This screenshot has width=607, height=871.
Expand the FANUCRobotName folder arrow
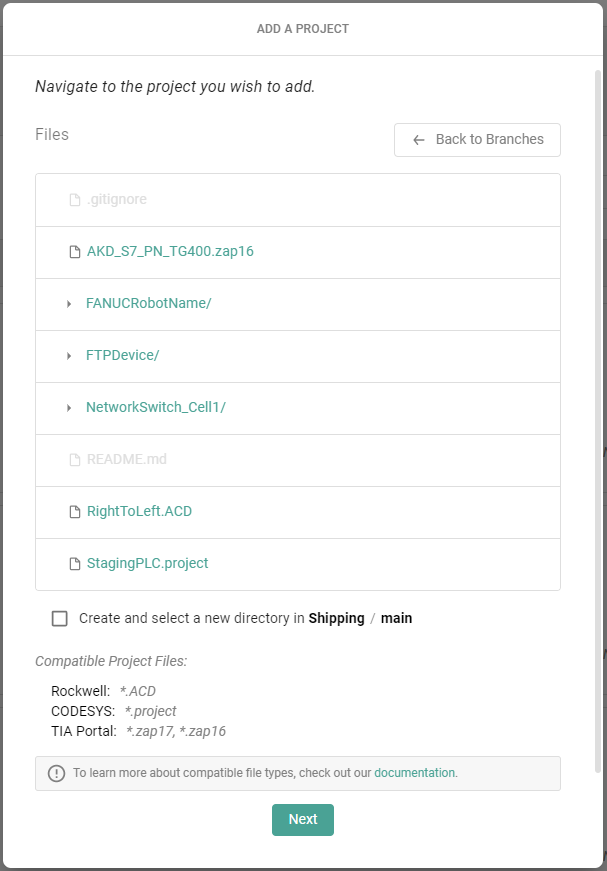point(69,304)
